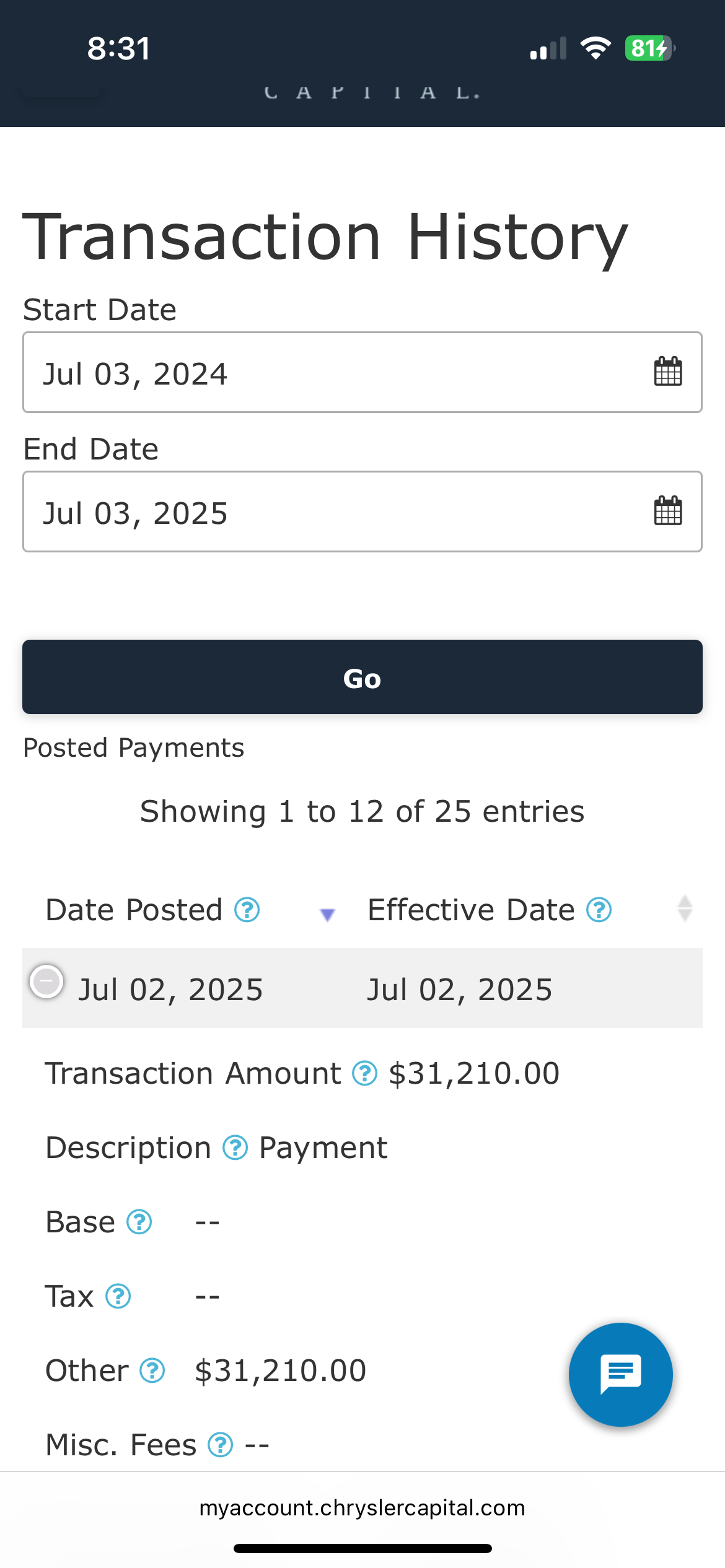Show help for Misc. Fees

coord(221,1445)
